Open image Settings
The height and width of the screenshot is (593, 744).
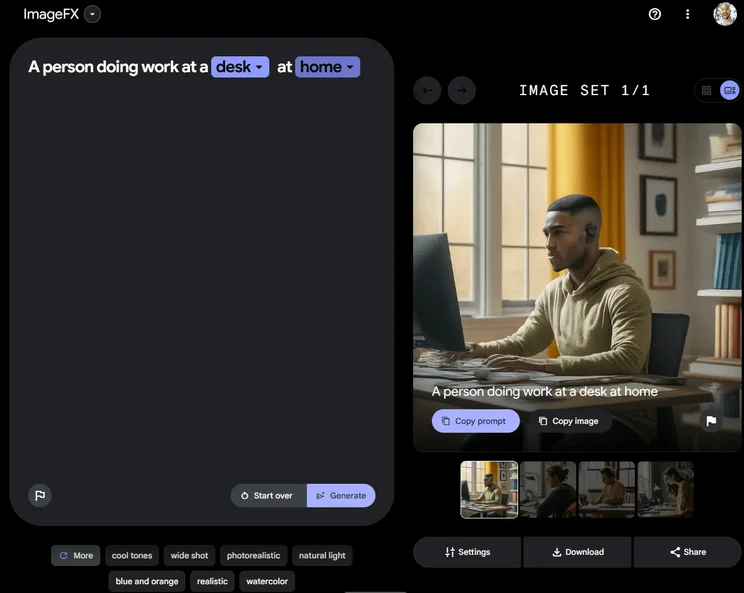[x=467, y=552]
